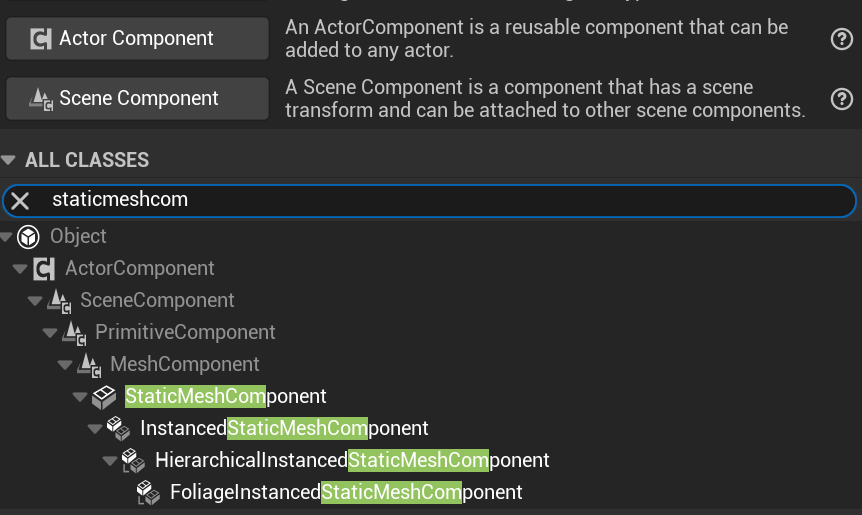
Task: Collapse the MeshComponent tree node arrow
Action: click(65, 365)
